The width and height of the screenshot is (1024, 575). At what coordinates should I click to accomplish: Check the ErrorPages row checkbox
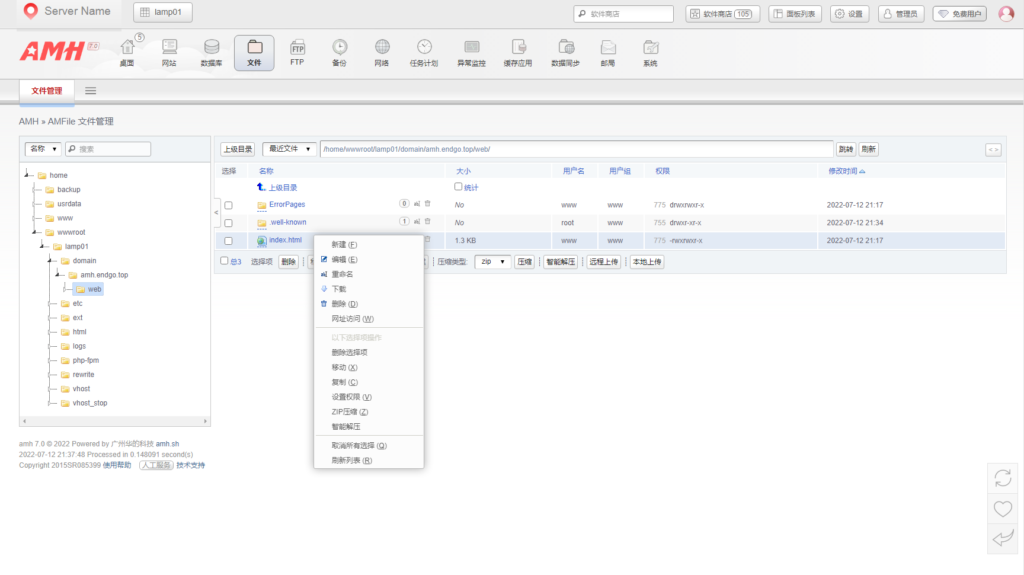click(x=229, y=205)
